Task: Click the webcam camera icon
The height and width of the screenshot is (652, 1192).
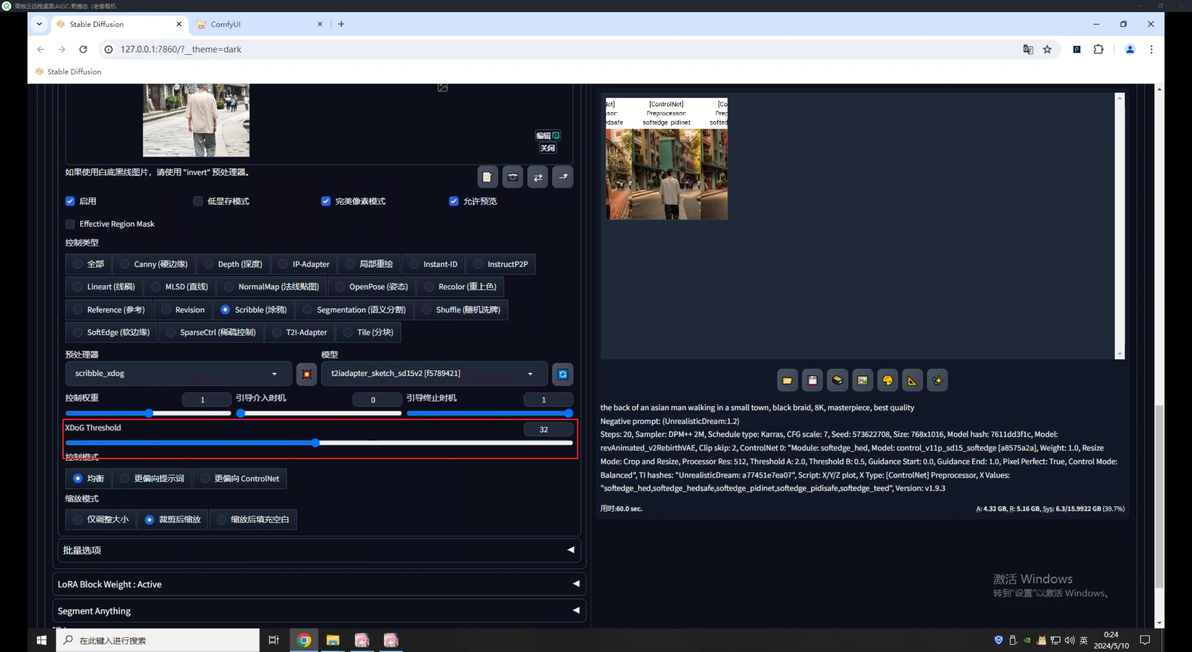Action: [512, 177]
